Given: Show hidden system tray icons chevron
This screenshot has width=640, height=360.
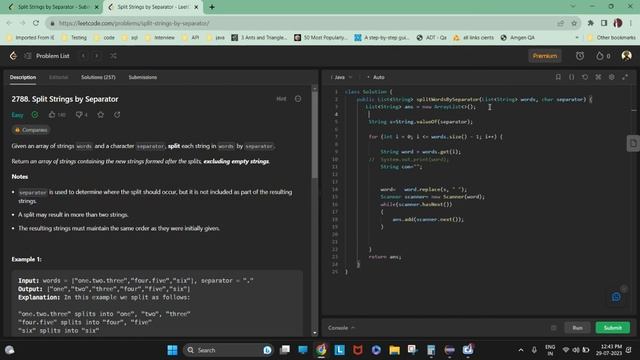Looking at the screenshot, I should point(521,350).
